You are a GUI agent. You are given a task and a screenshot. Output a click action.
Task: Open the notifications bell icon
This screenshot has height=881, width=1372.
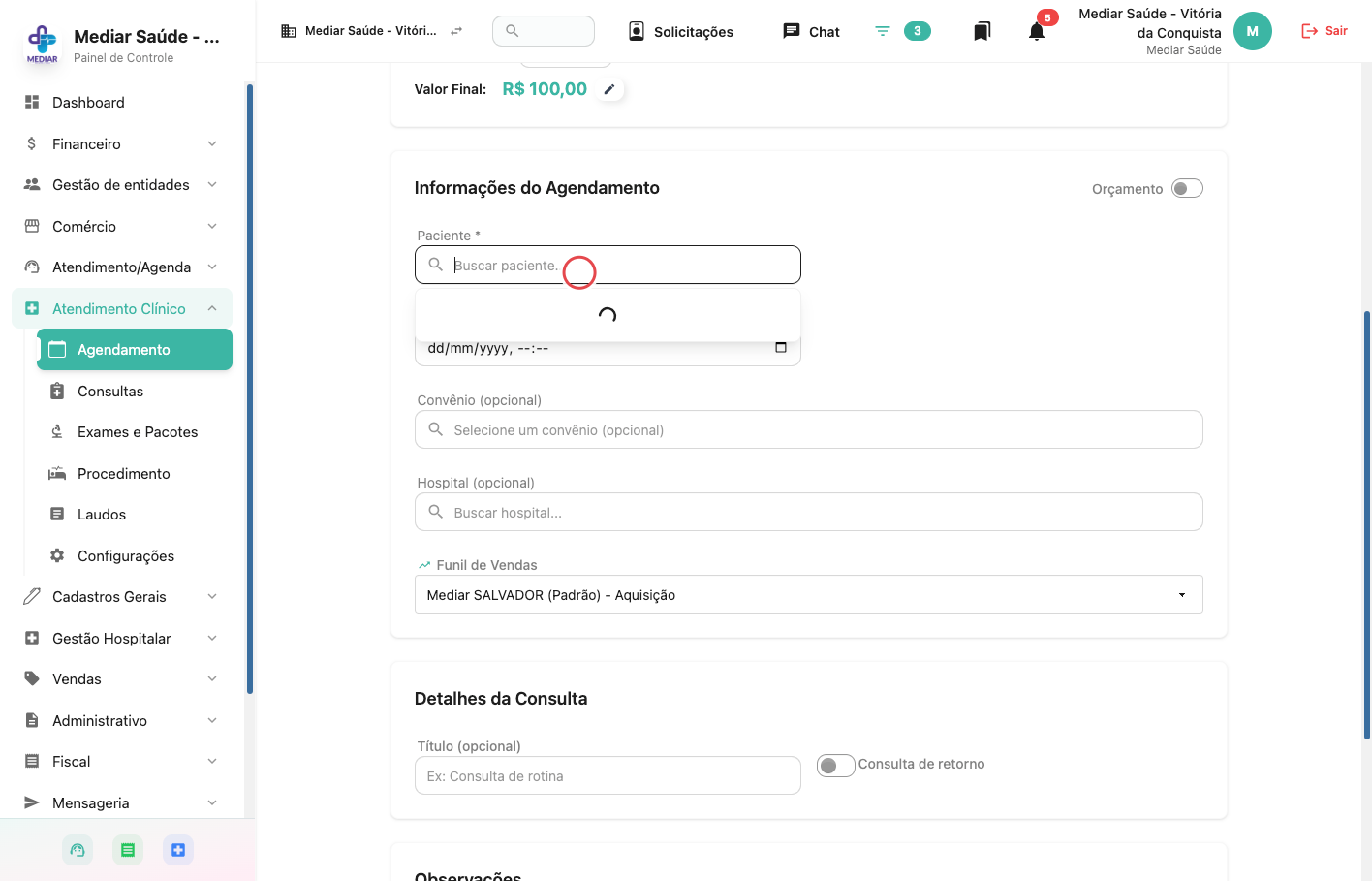click(x=1037, y=31)
